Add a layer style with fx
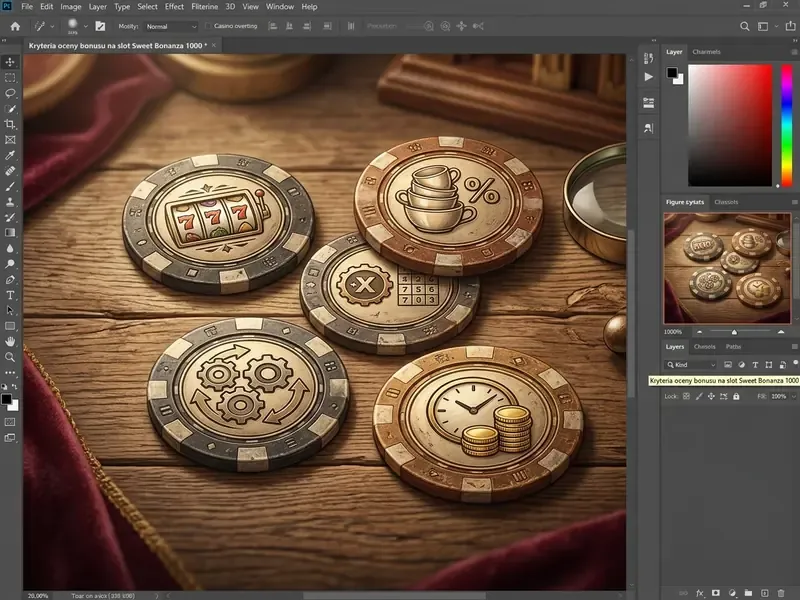800x600 pixels. (700, 593)
